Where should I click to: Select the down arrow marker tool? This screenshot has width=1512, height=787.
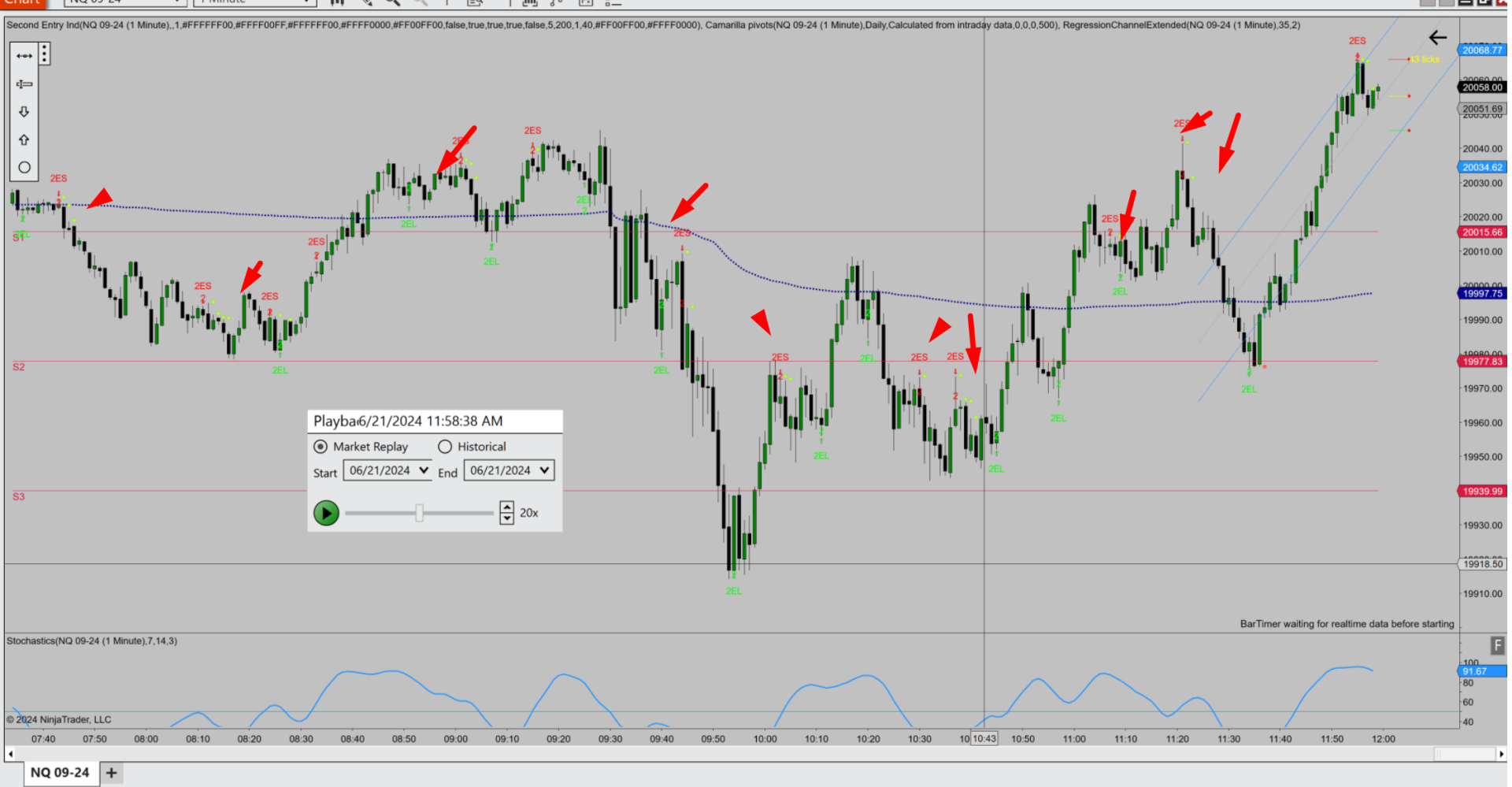(x=24, y=112)
